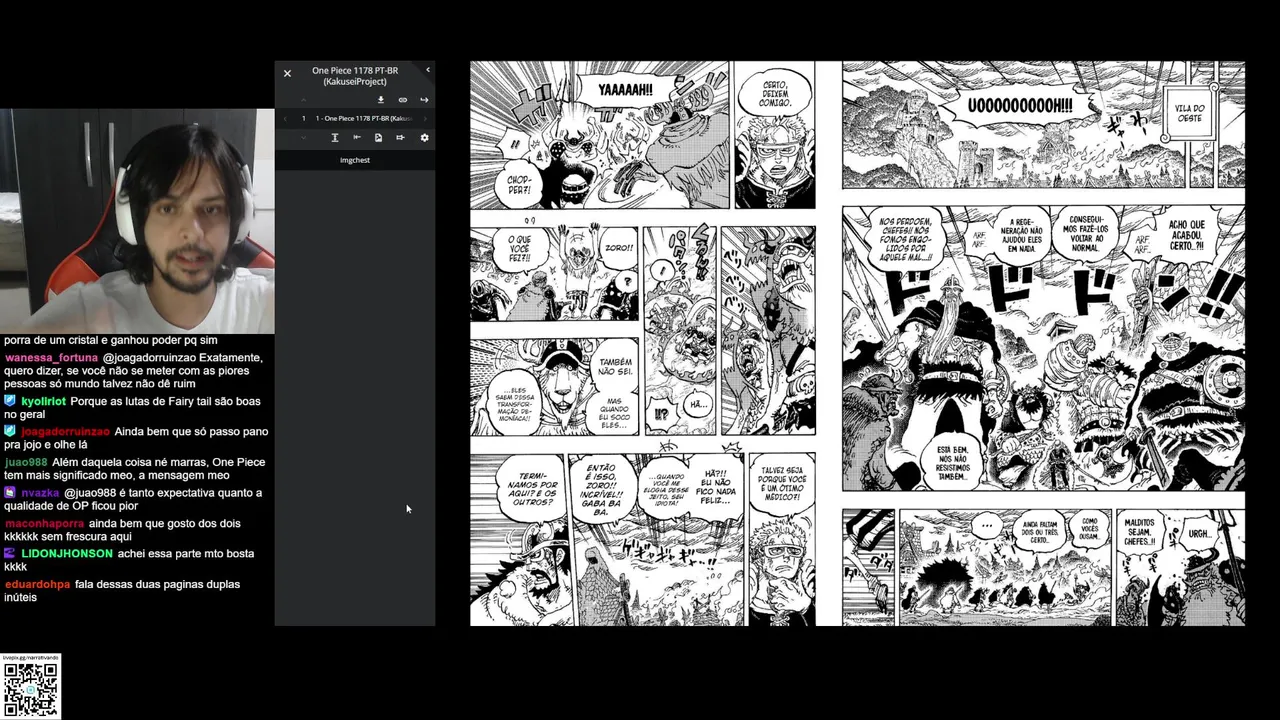Toggle the reading direction icon
1280x720 pixels.
[357, 137]
